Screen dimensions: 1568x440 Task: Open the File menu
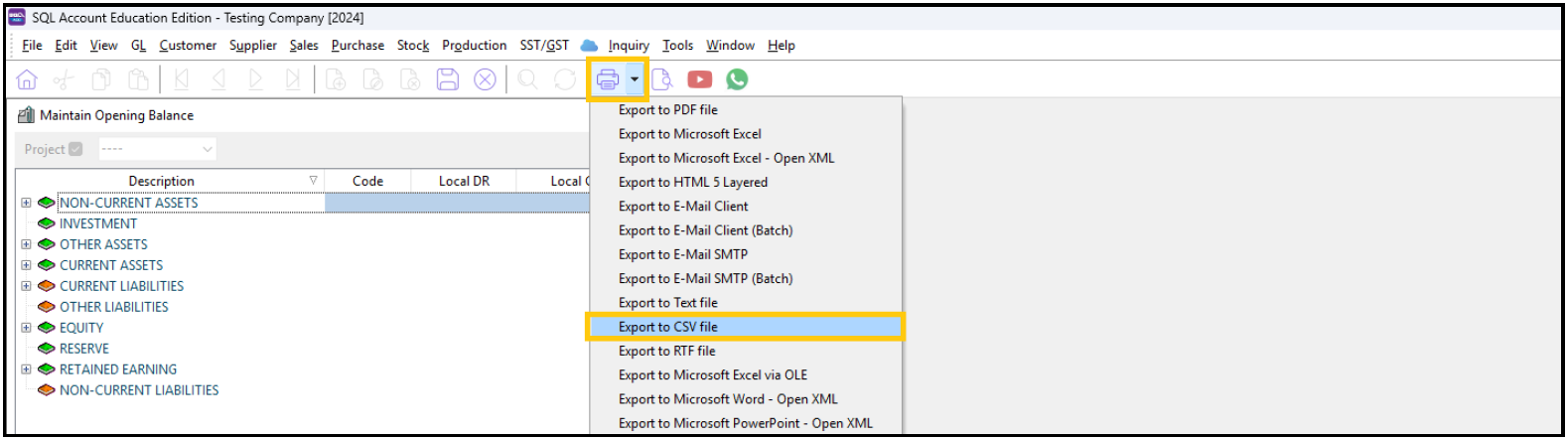(x=32, y=46)
